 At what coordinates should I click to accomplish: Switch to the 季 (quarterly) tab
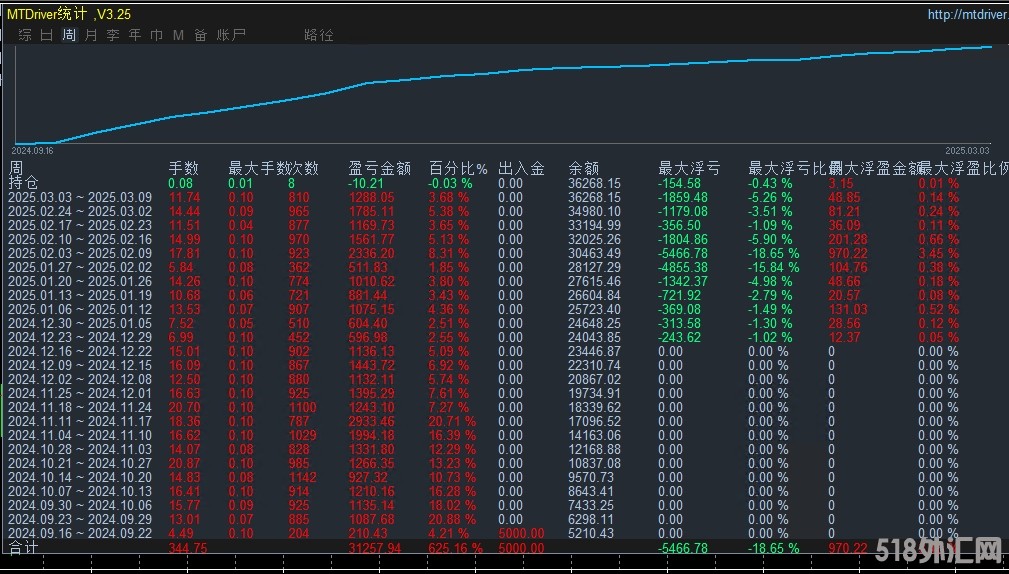[x=113, y=35]
